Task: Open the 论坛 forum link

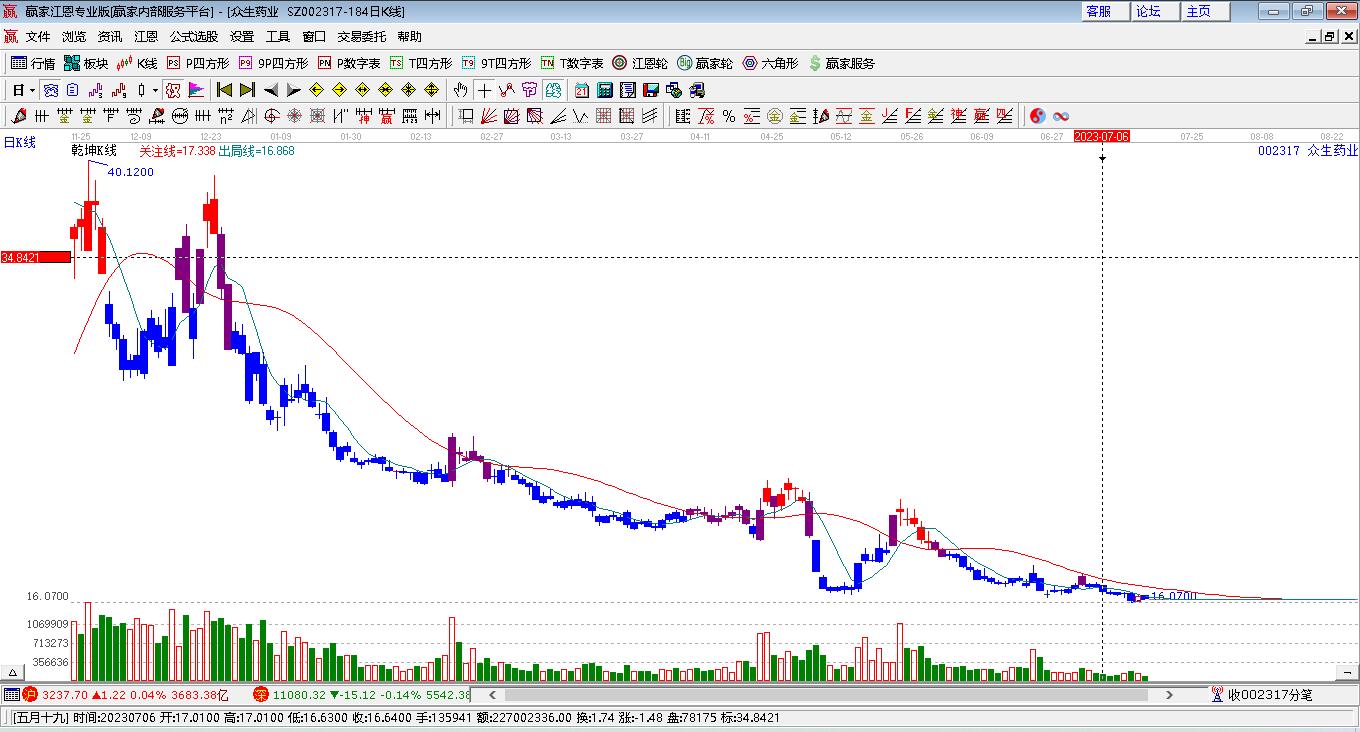Action: (x=1148, y=11)
